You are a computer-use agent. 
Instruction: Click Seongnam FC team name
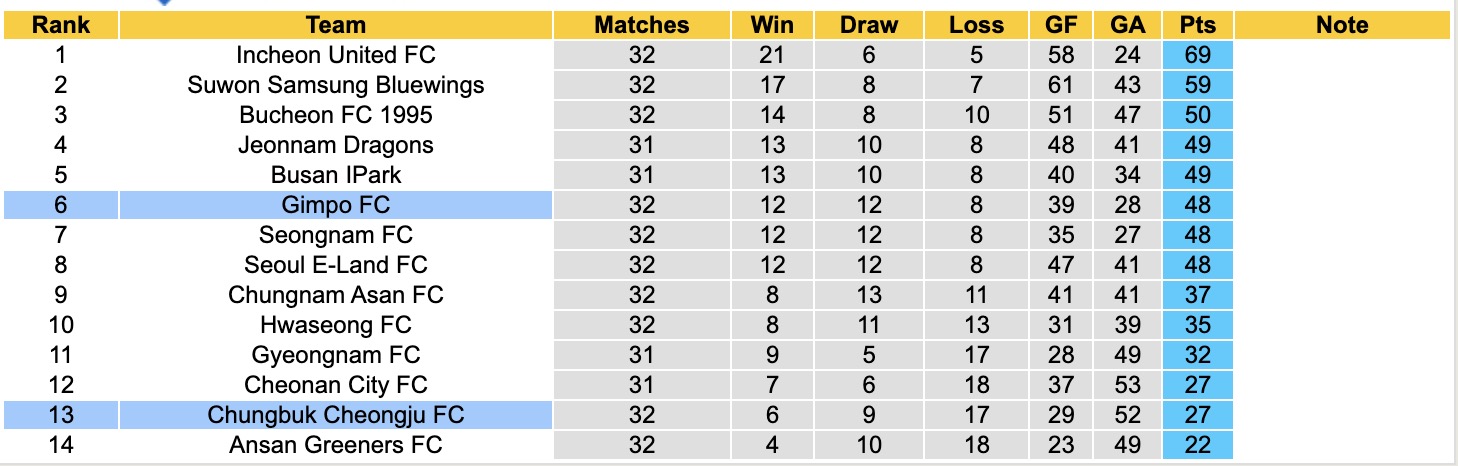click(x=336, y=235)
